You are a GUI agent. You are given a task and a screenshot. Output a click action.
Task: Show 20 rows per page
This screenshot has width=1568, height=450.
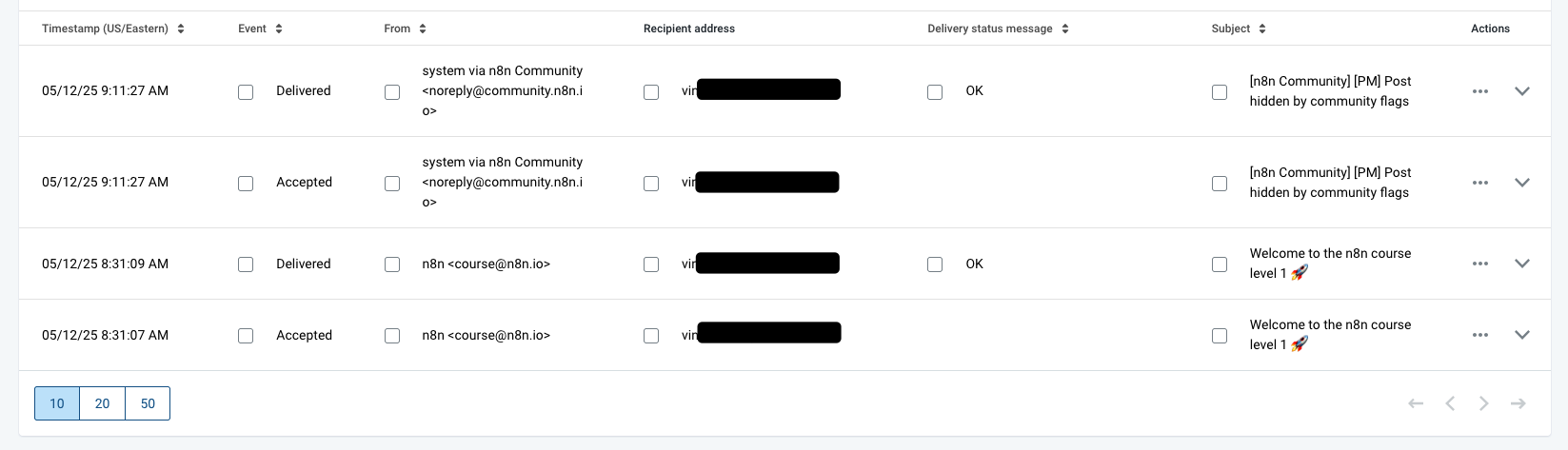pyautogui.click(x=102, y=403)
